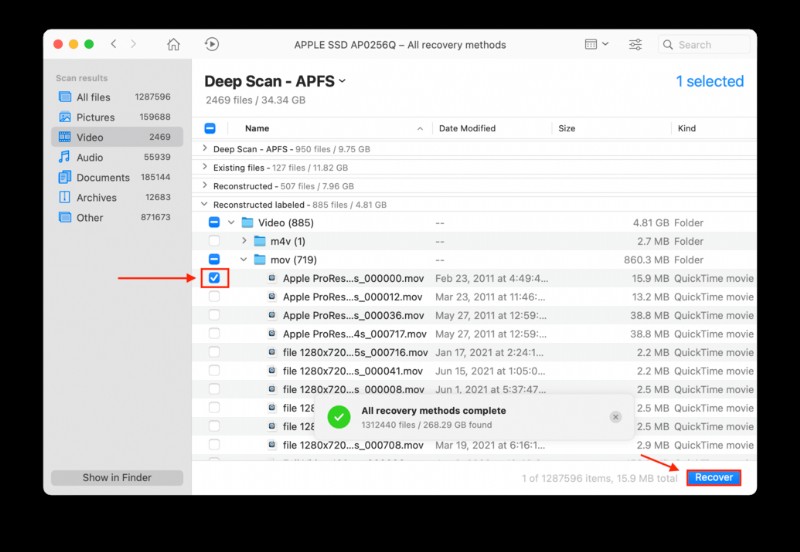
Task: Check the Apple ProRes s_000012.mov checkbox
Action: tap(214, 296)
